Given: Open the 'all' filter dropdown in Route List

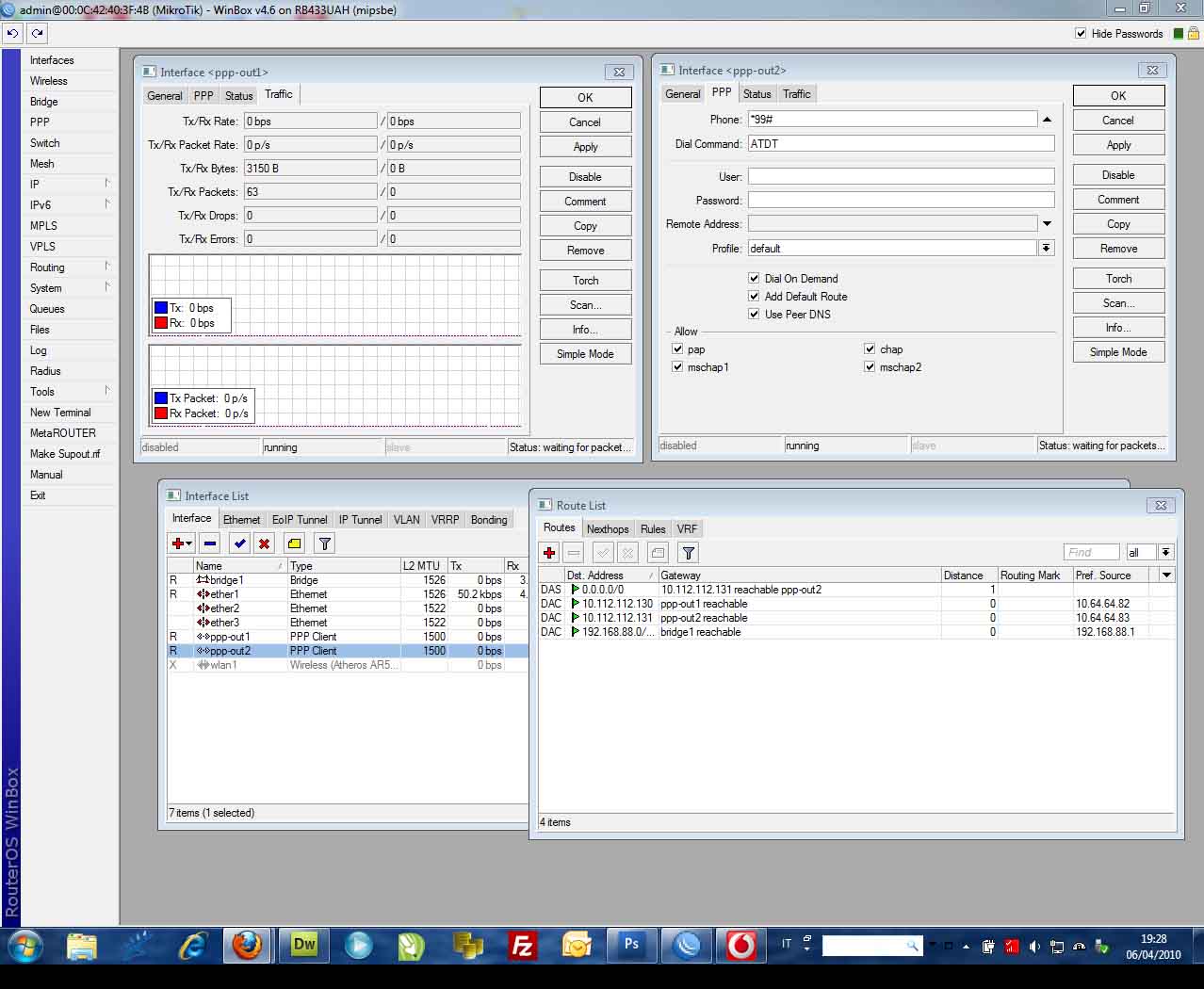Looking at the screenshot, I should coord(1165,553).
